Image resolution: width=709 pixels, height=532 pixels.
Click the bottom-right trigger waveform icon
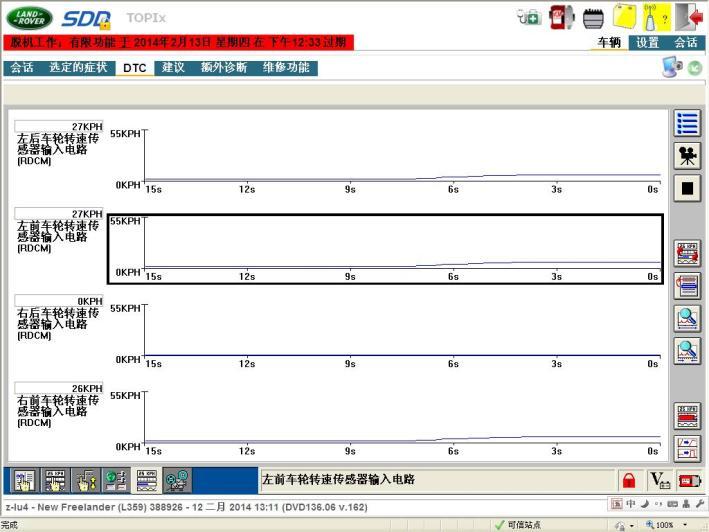(687, 449)
